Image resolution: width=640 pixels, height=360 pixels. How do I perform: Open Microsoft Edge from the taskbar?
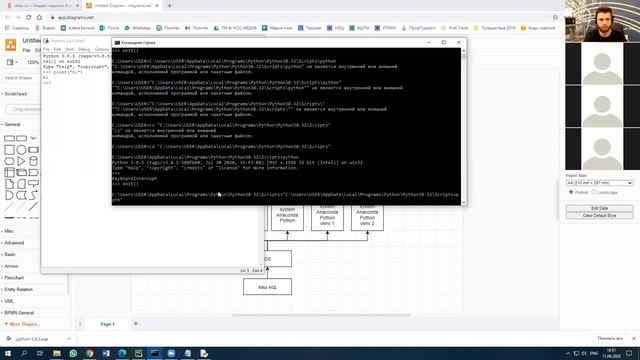click(x=122, y=353)
